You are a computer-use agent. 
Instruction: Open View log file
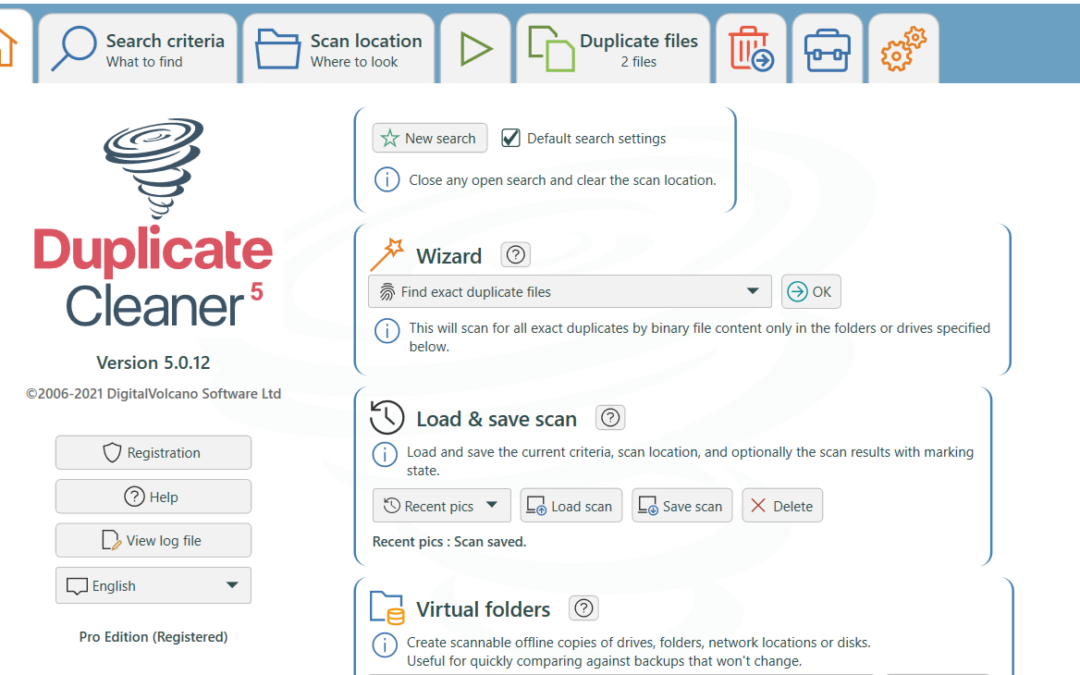153,541
